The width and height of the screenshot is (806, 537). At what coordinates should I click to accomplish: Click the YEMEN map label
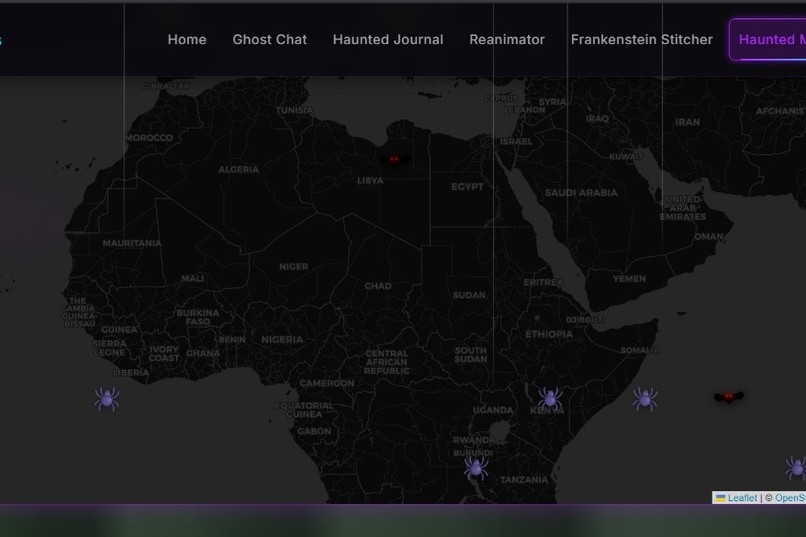tap(629, 279)
